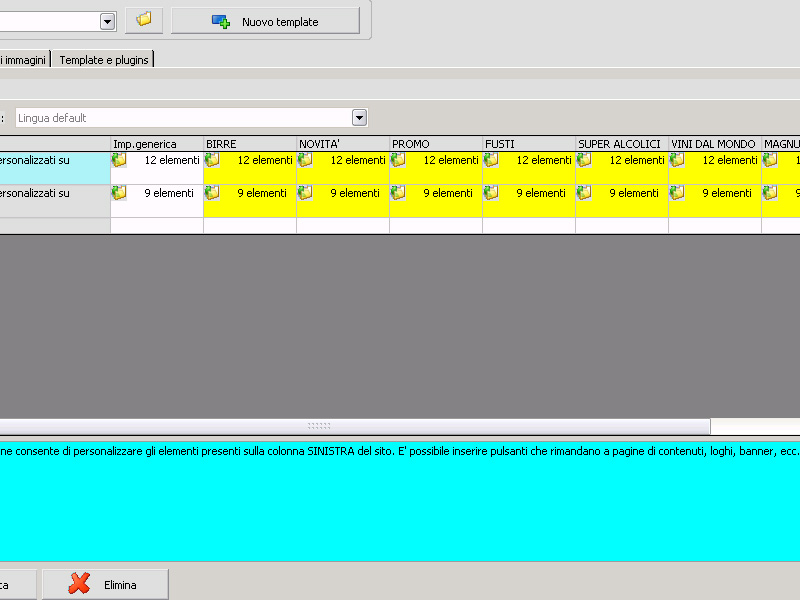
Task: Open folder icon in BIRRE 9 elementi cell
Action: tap(212, 193)
